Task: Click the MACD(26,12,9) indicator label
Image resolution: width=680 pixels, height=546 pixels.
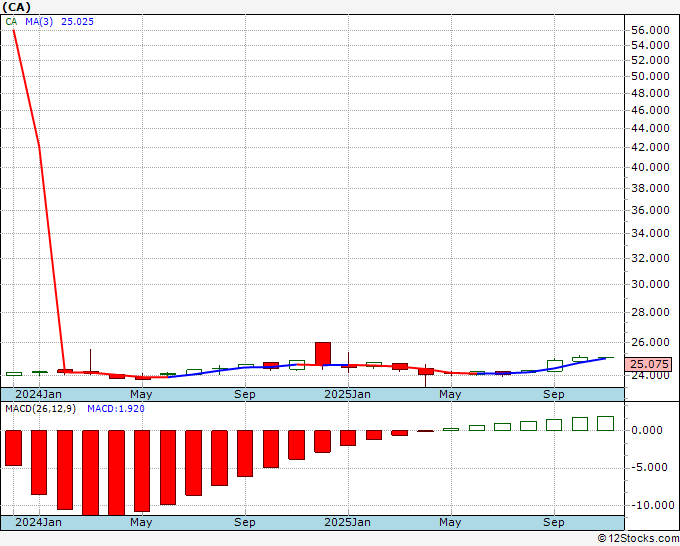Action: pyautogui.click(x=40, y=409)
